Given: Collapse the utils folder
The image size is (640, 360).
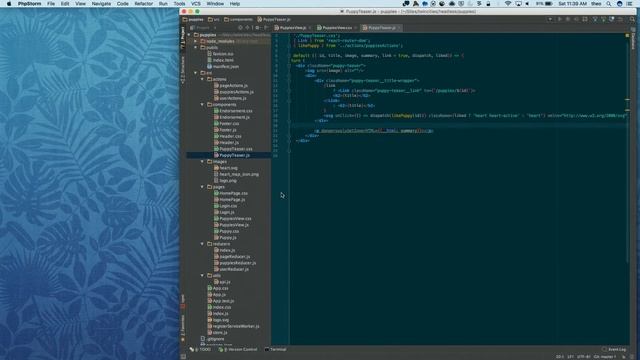Looking at the screenshot, I should 202,276.
